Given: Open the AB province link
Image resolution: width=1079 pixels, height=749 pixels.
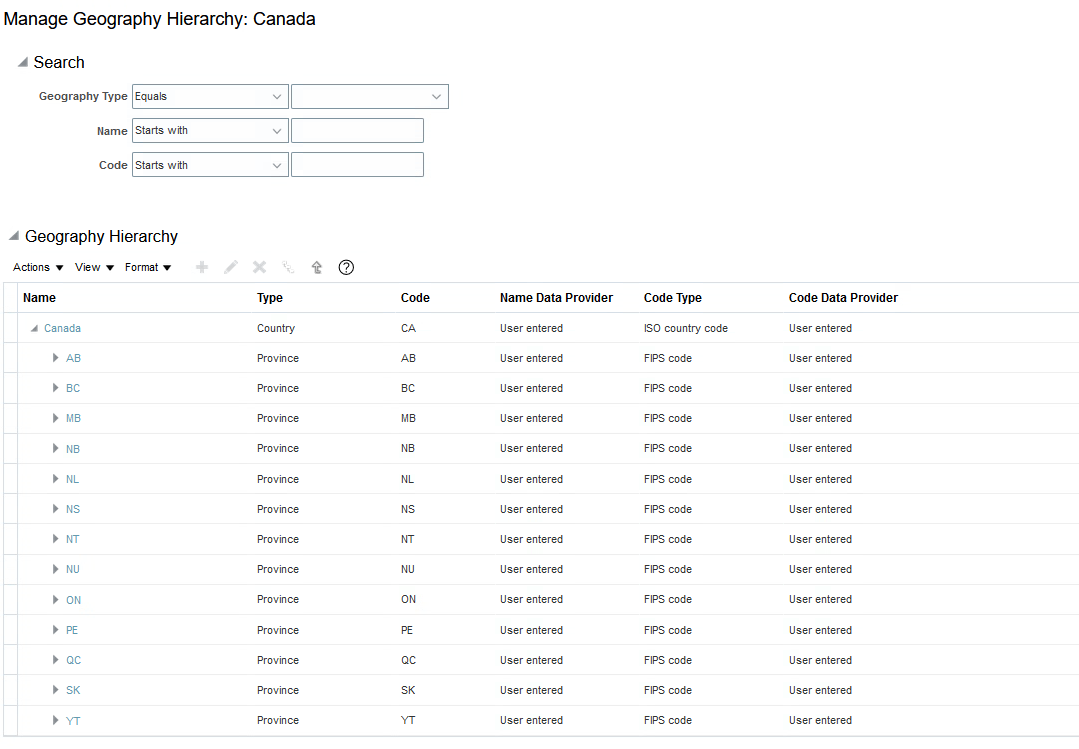Looking at the screenshot, I should click(73, 358).
